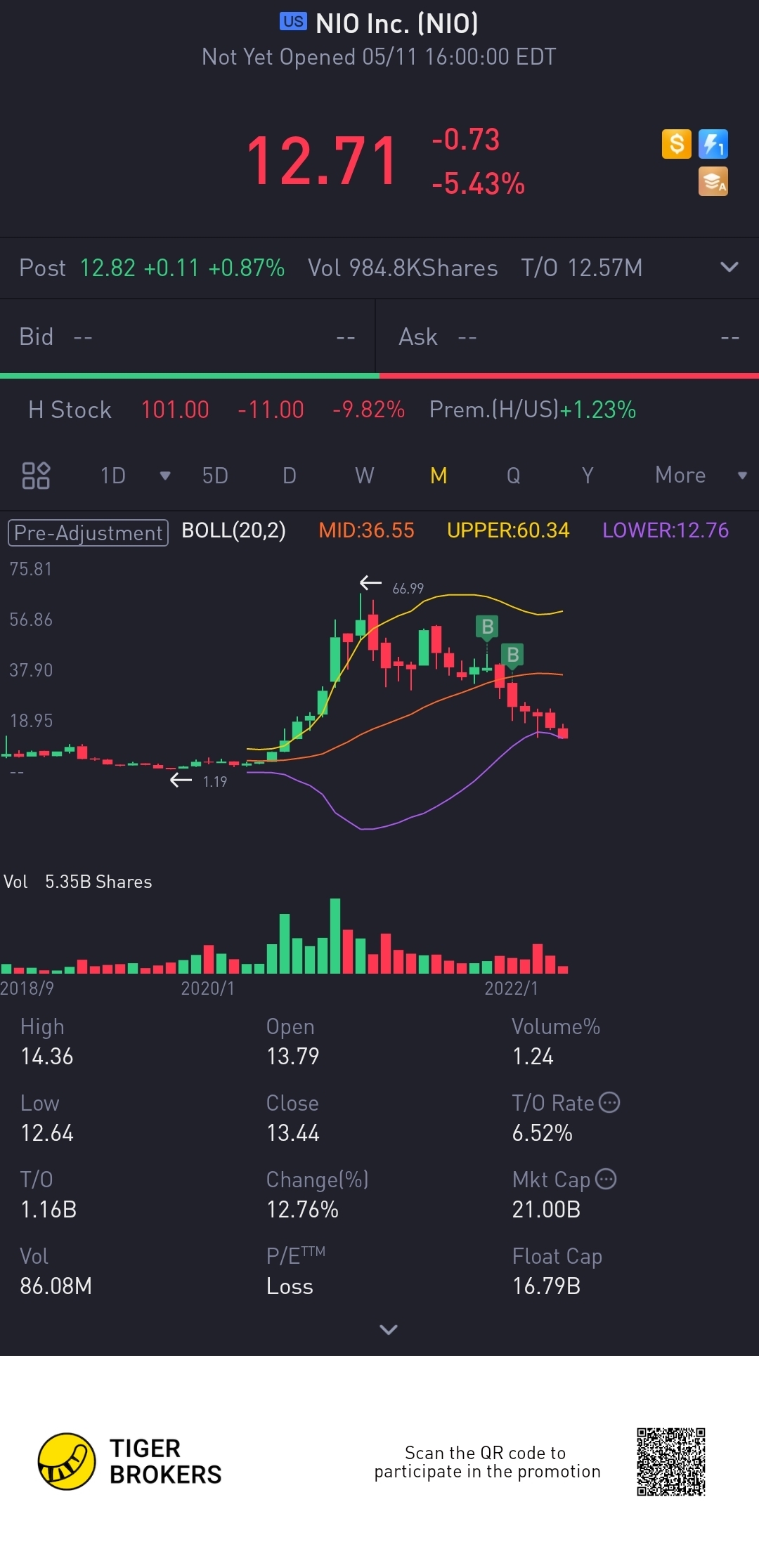This screenshot has width=759, height=1568.
Task: Switch to the yearly Y chart tab
Action: (588, 476)
